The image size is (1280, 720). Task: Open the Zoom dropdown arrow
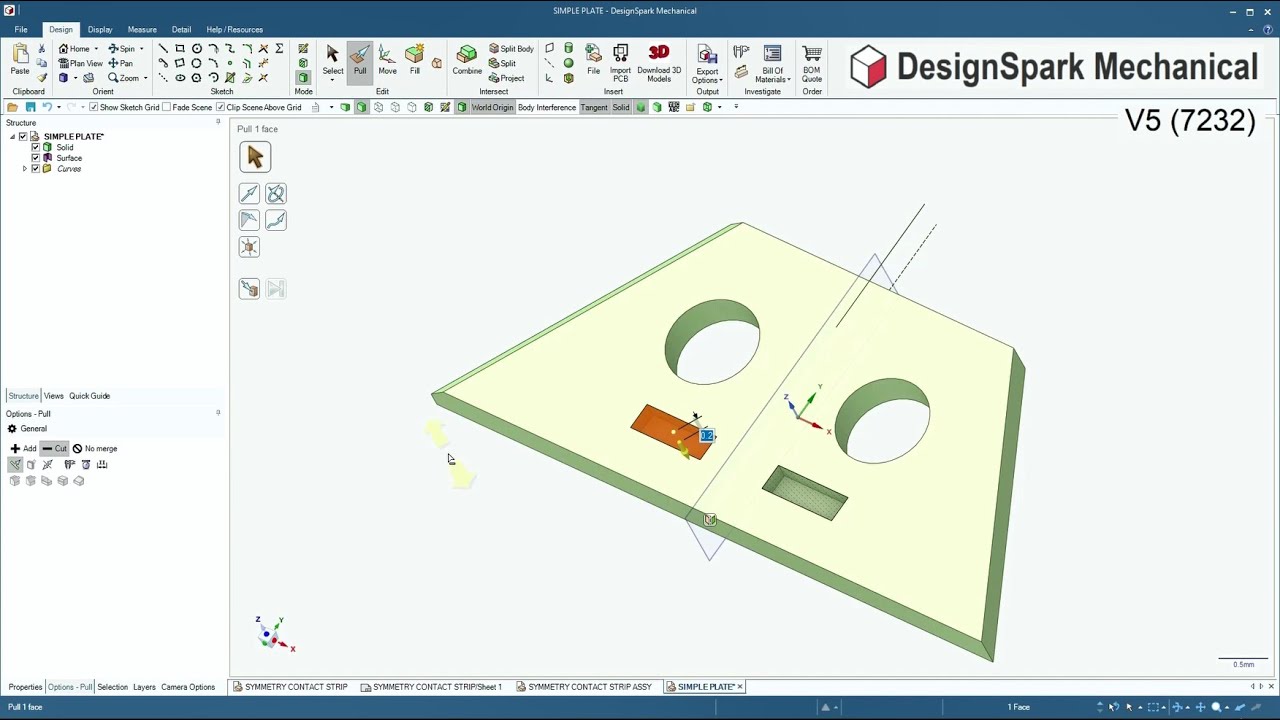click(145, 78)
